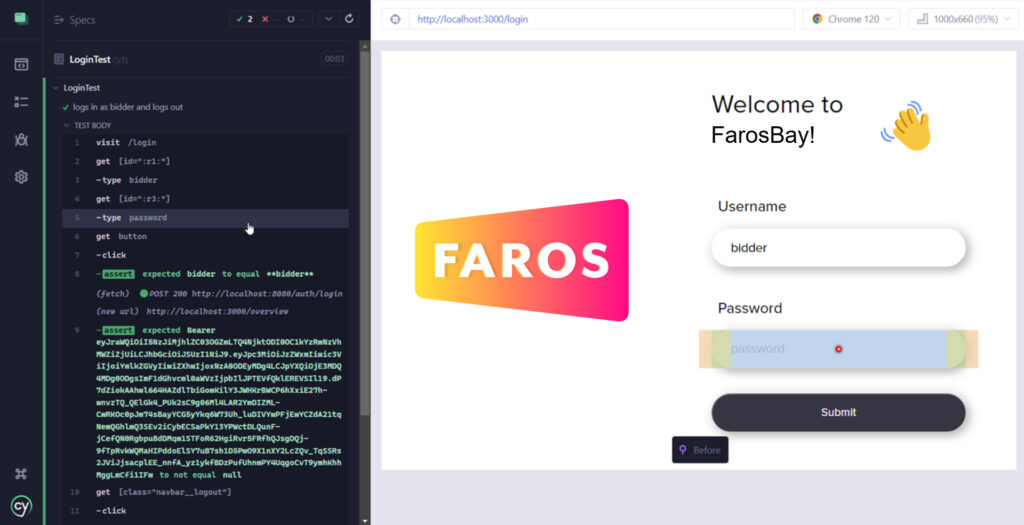Image resolution: width=1024 pixels, height=525 pixels.
Task: Click the Submit button
Action: [839, 412]
